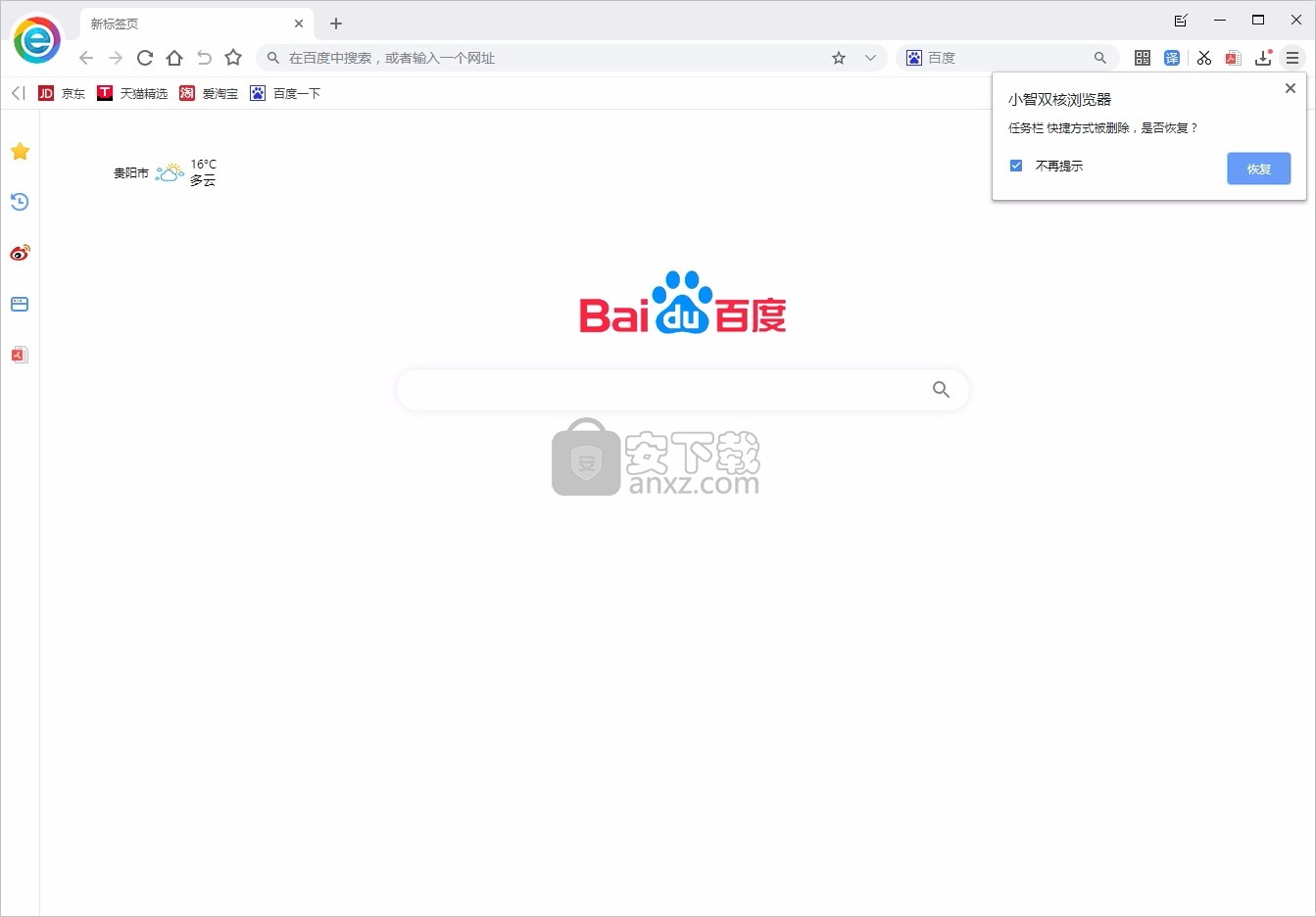Open sidebar history clock
Viewport: 1316px width, 917px height.
pos(20,202)
